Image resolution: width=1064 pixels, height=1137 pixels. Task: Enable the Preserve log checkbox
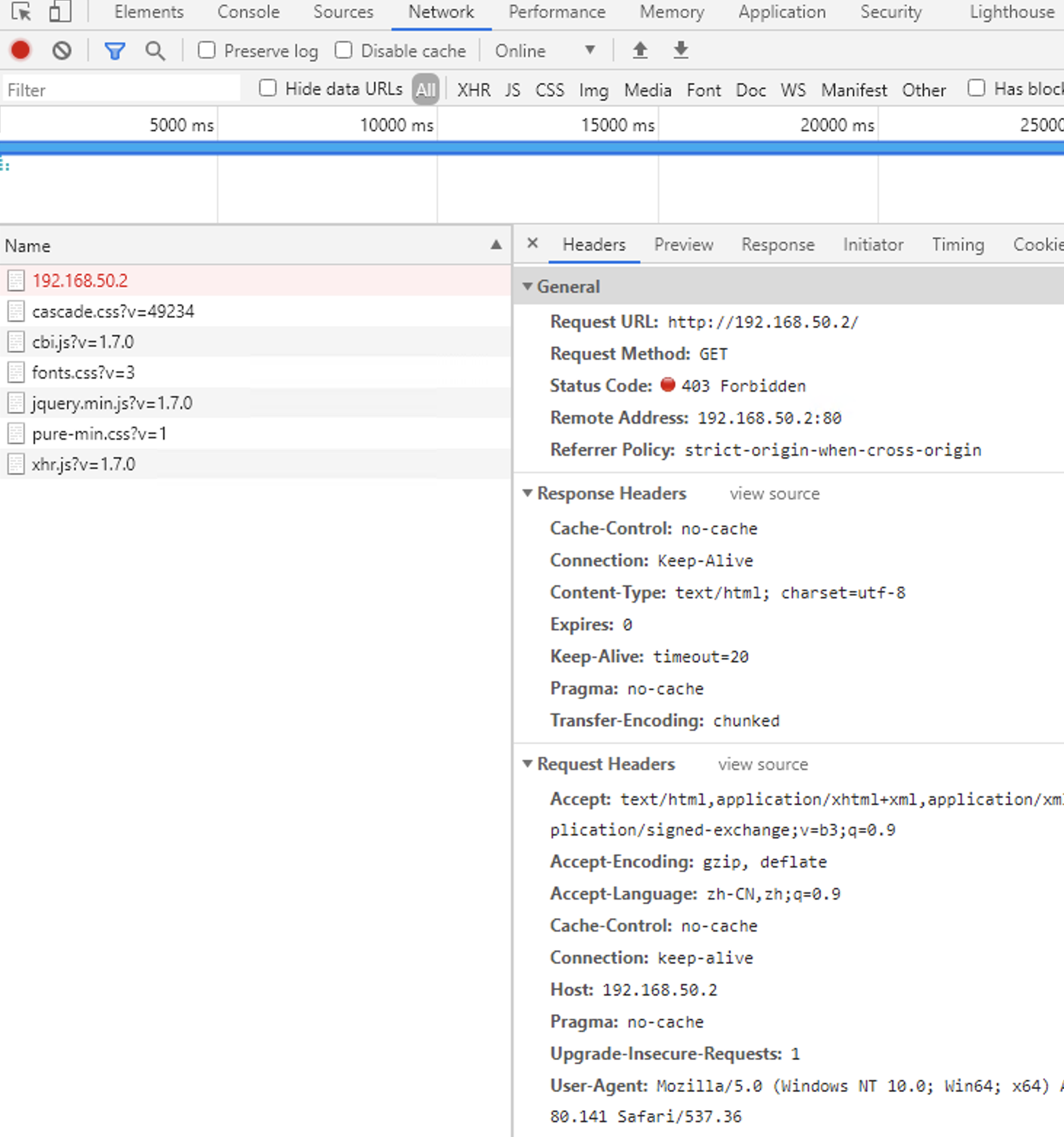click(x=207, y=50)
